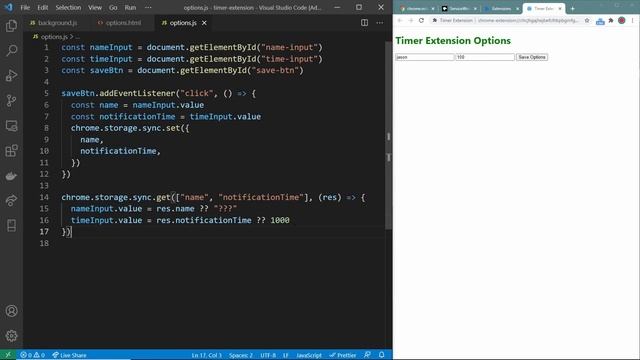Click Prettier status bar item
This screenshot has height=360, width=640.
(x=342, y=355)
